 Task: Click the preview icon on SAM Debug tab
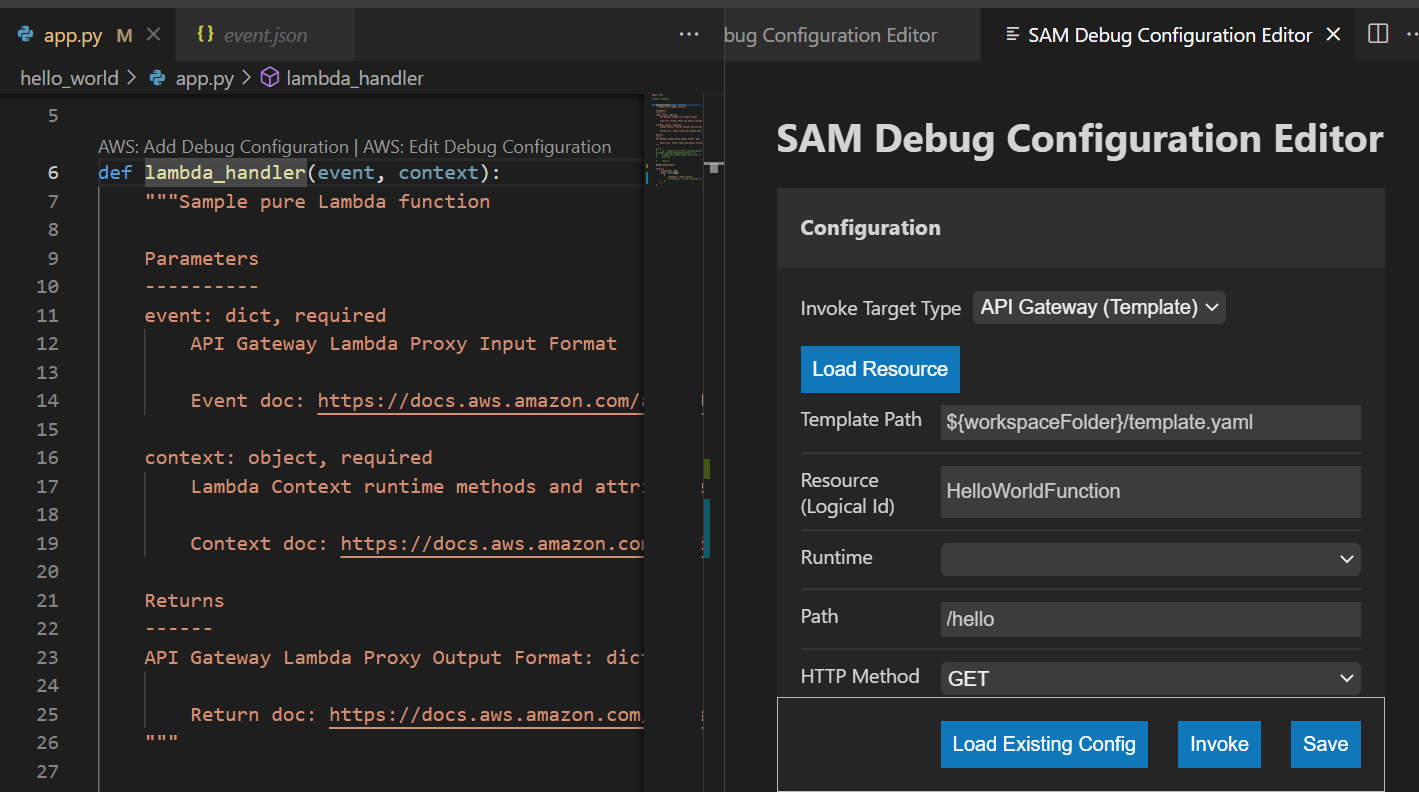(1012, 35)
